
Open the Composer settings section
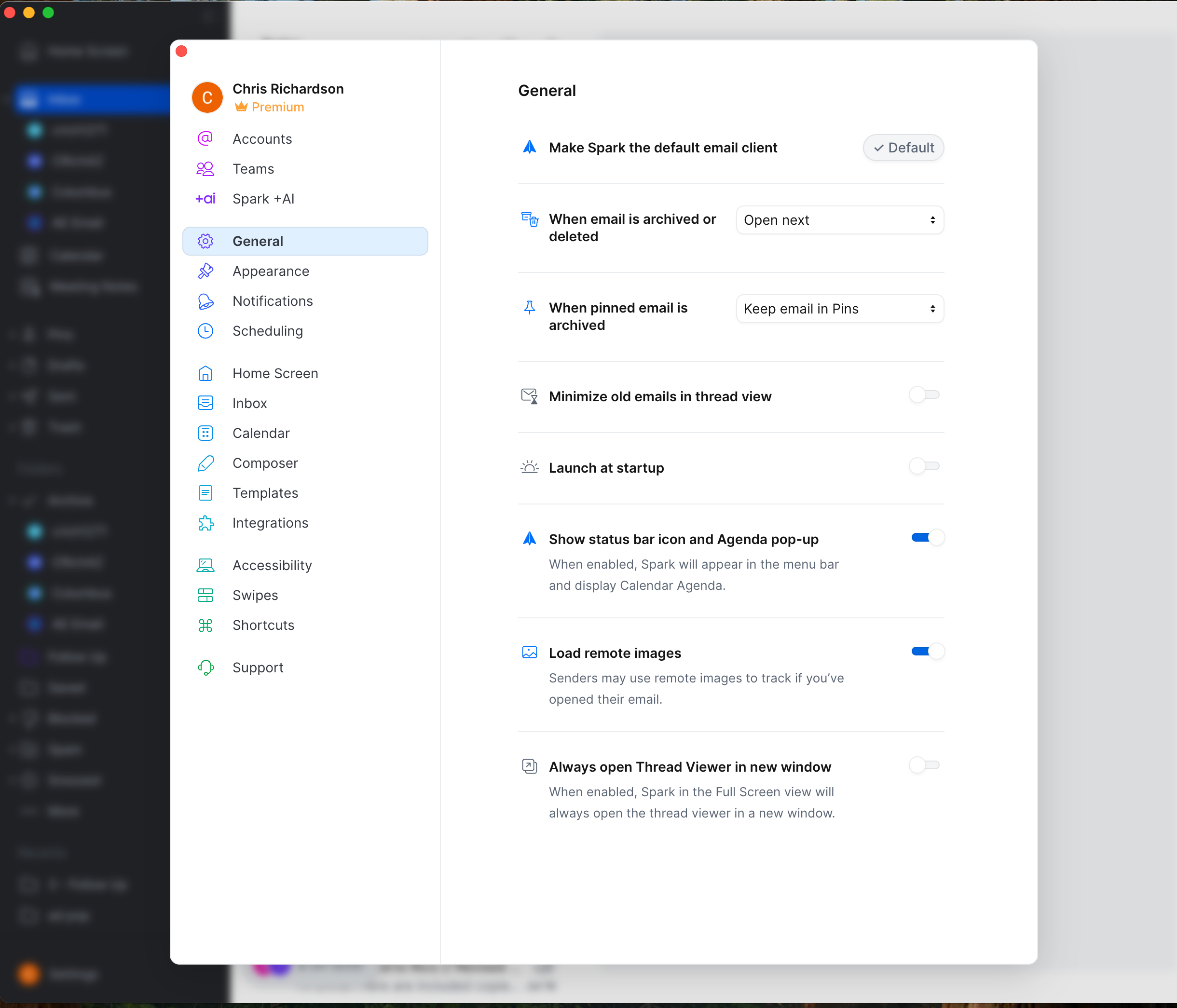(x=265, y=463)
